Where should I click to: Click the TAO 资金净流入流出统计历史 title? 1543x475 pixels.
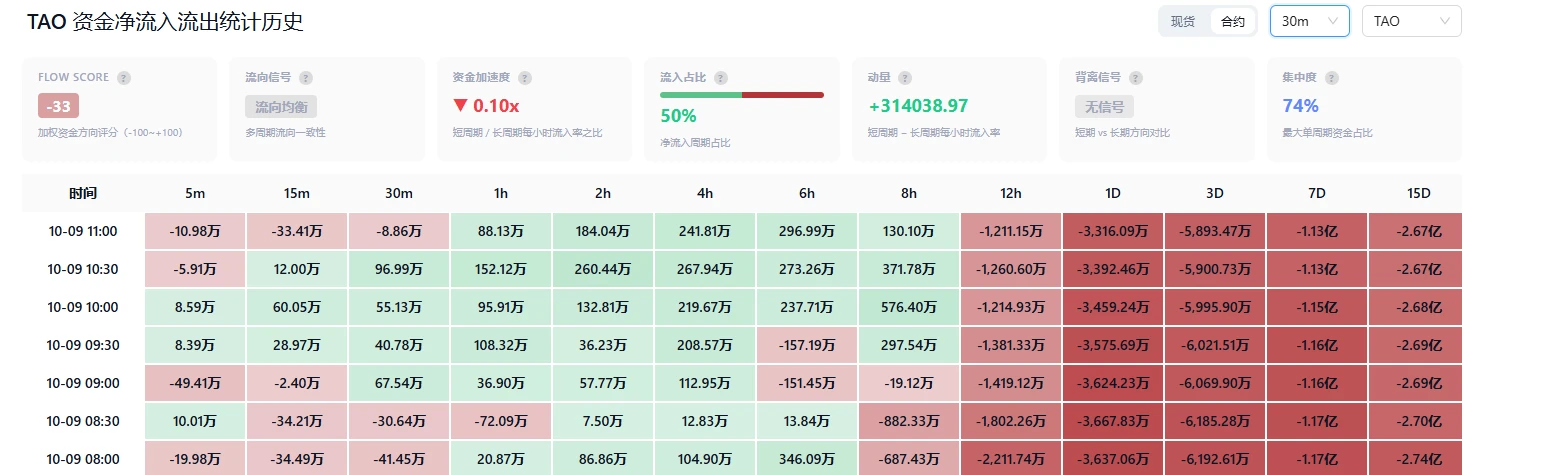165,22
